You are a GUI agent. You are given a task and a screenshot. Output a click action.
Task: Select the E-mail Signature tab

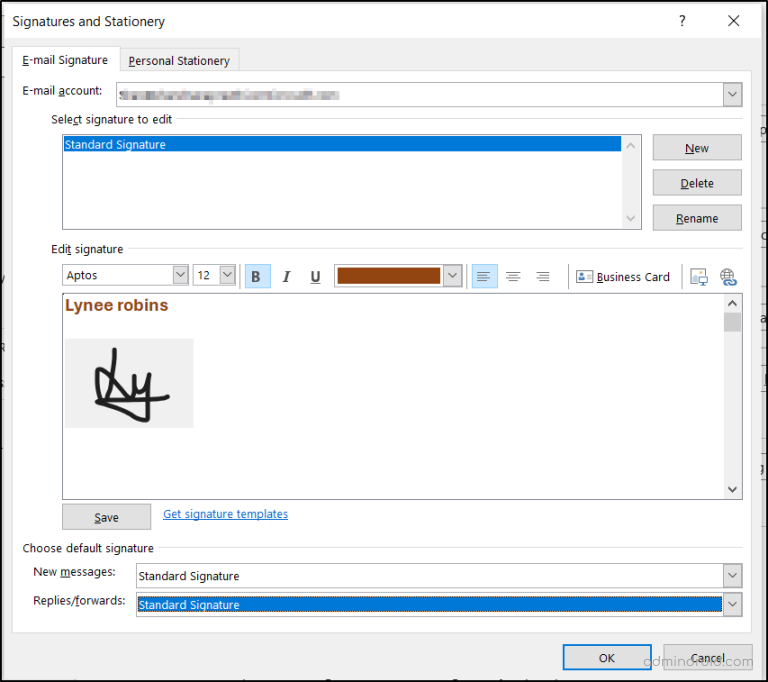65,60
